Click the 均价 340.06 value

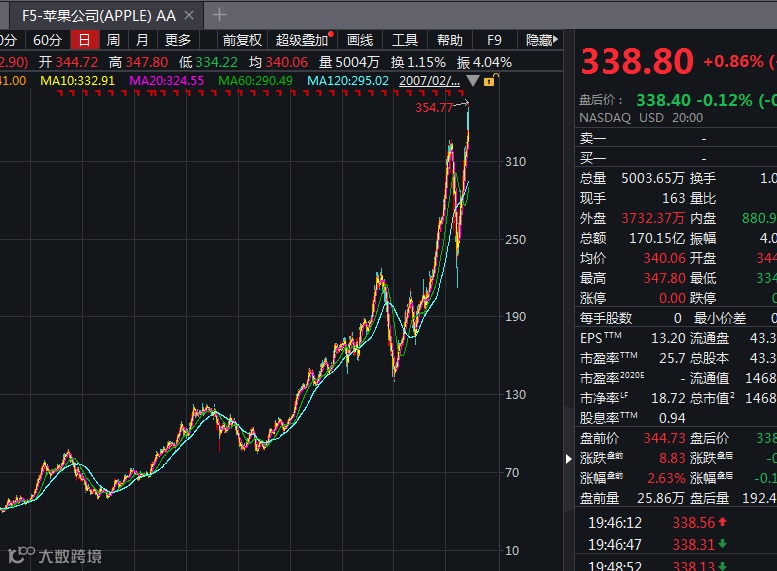[665, 258]
